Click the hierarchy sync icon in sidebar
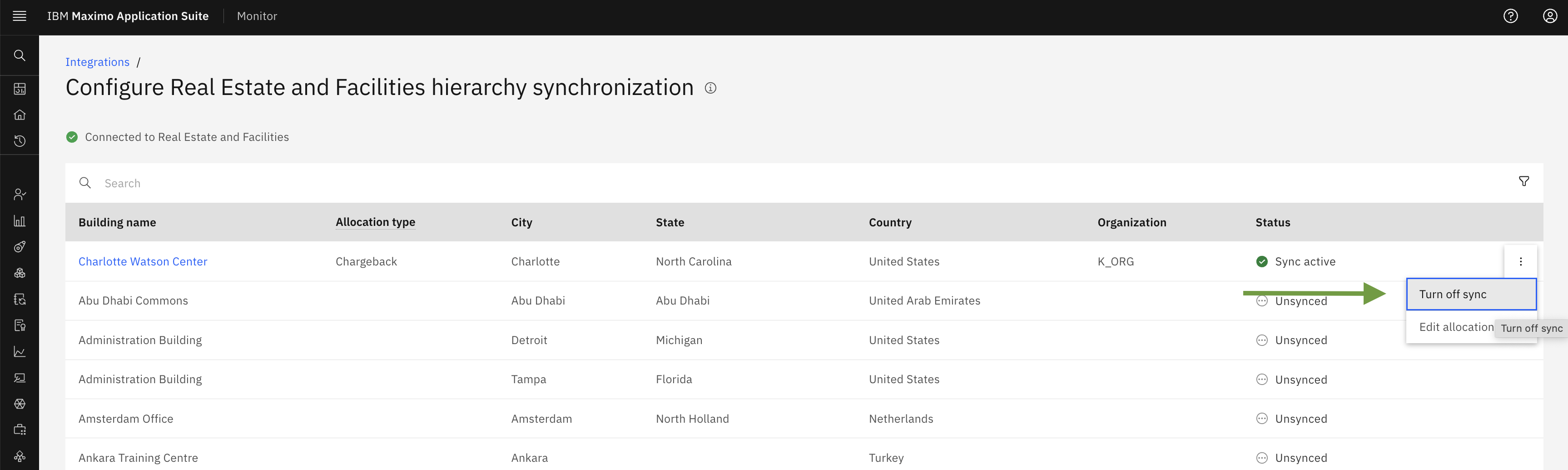1568x470 pixels. tap(20, 300)
